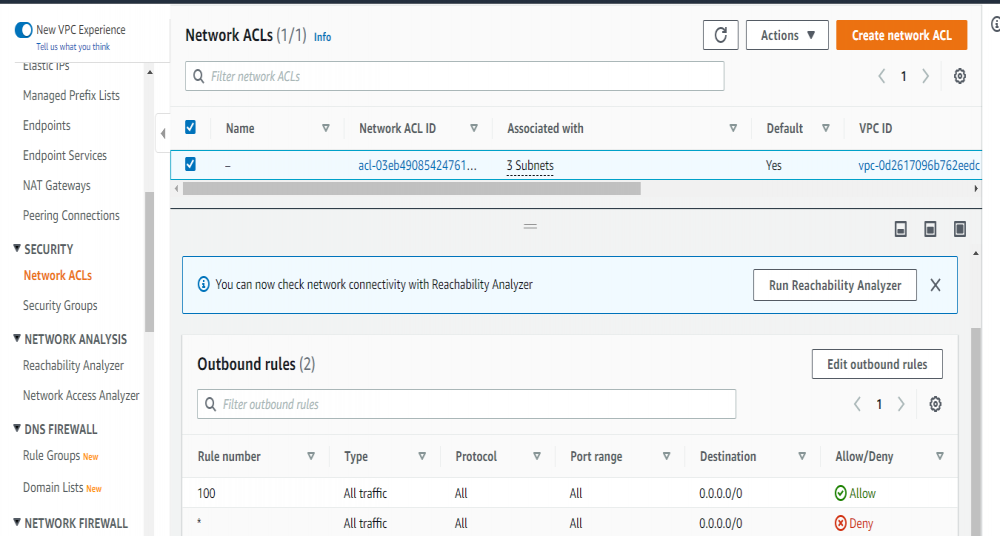
Task: Open the acl-03eb49085424761 ACL link
Action: coord(417,165)
